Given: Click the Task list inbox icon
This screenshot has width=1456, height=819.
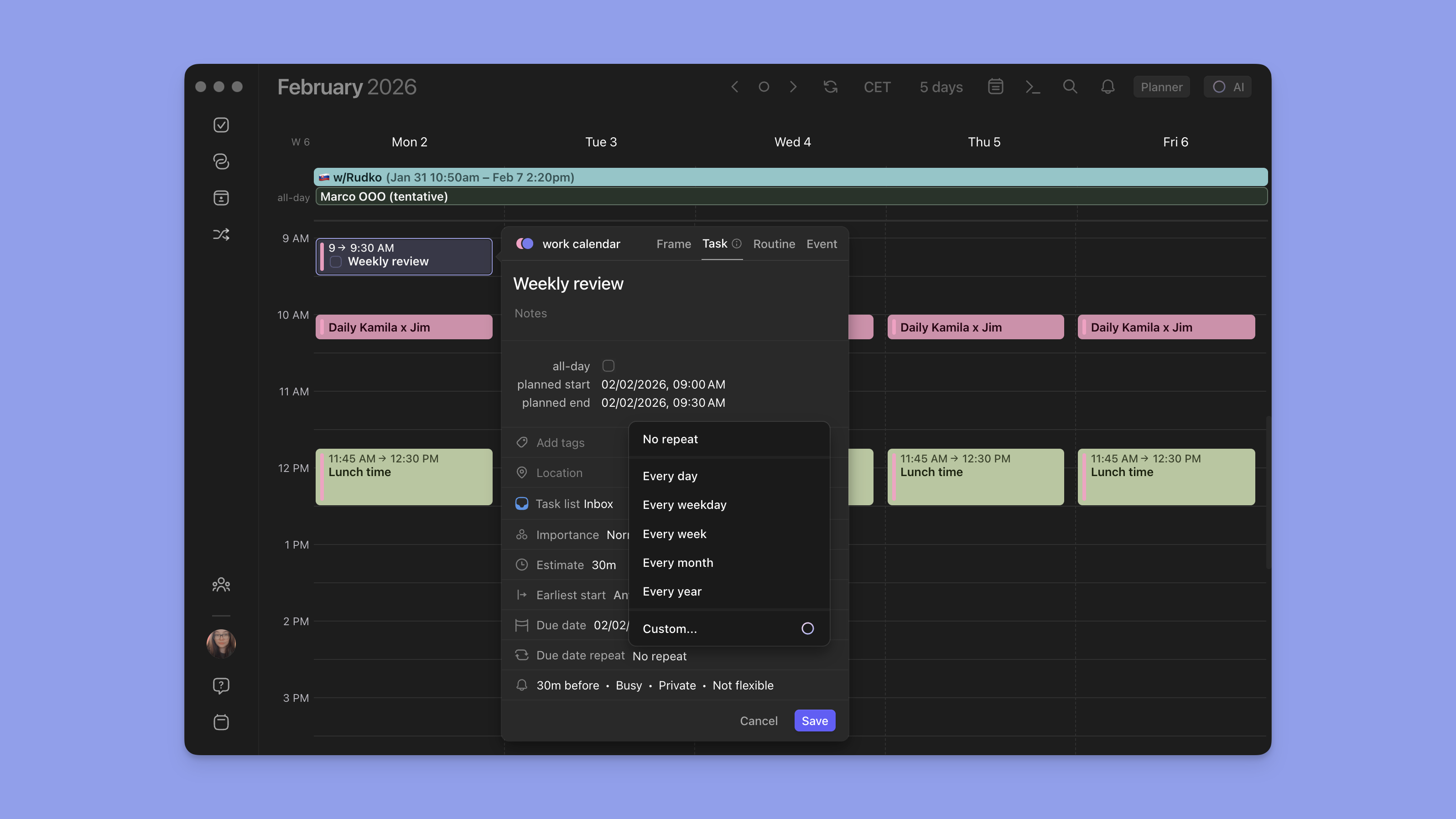Looking at the screenshot, I should click(x=522, y=503).
